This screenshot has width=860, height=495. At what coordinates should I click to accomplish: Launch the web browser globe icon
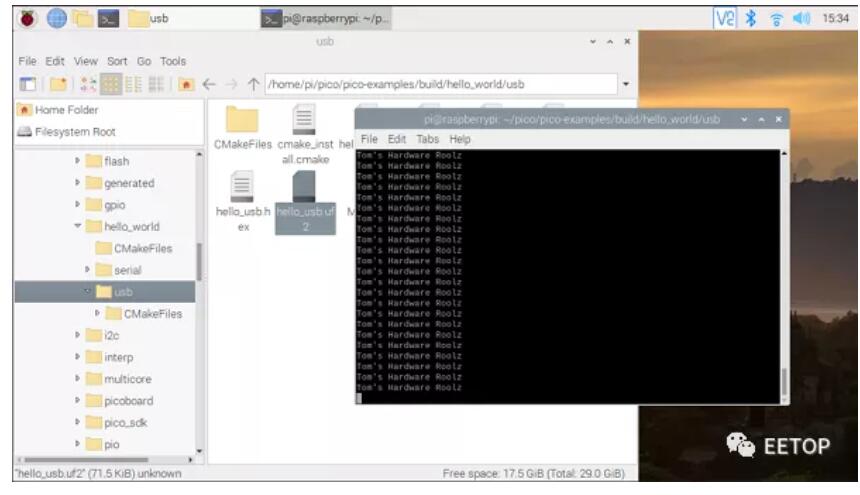pos(56,19)
